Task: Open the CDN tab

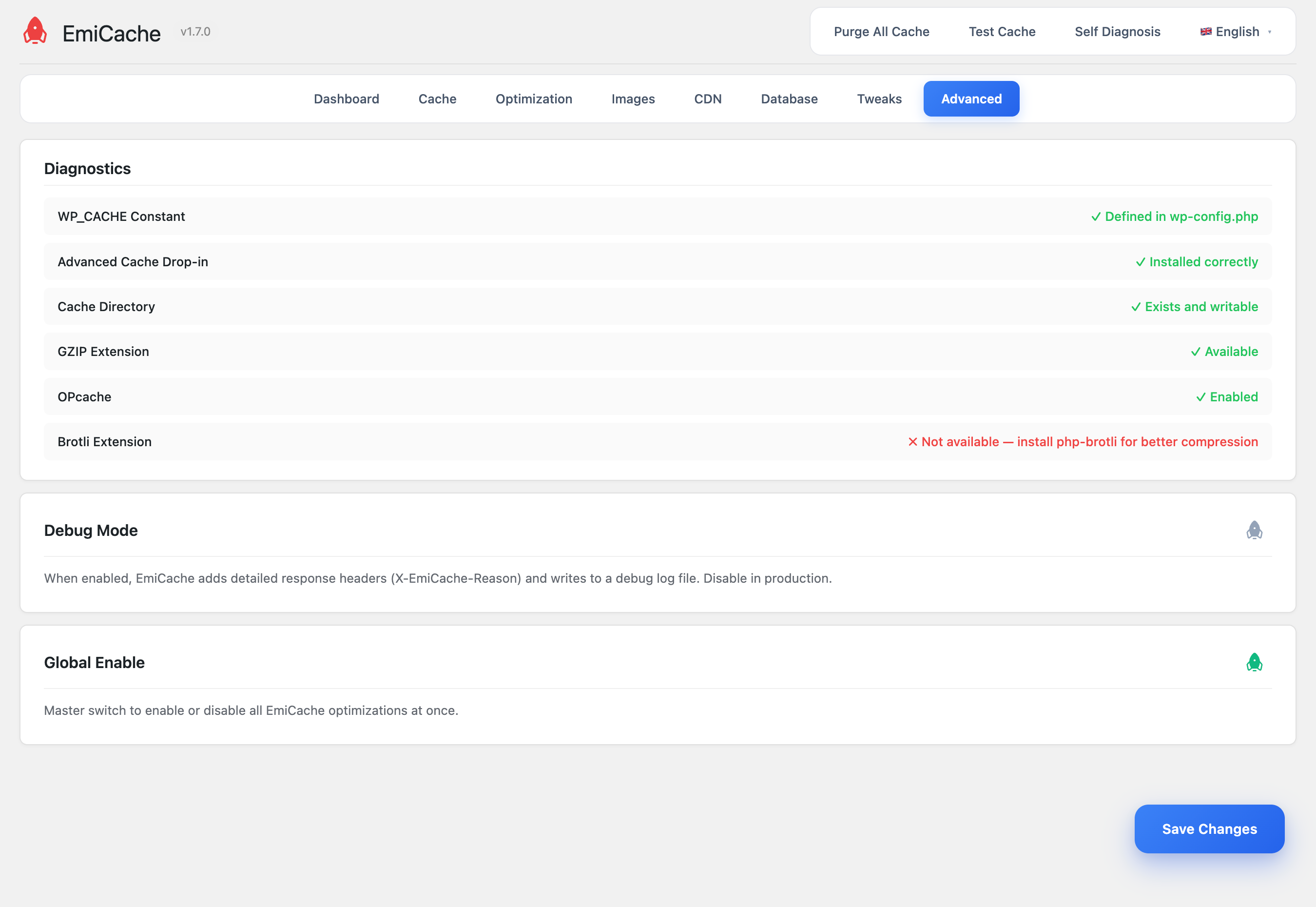Action: pyautogui.click(x=708, y=99)
